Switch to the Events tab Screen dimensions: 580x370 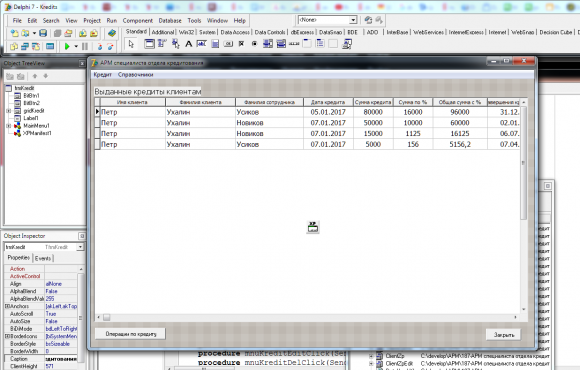[43, 258]
